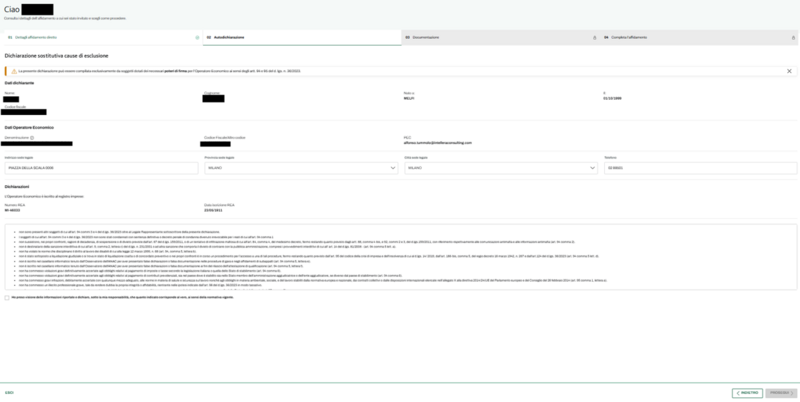
Task: Click the Numero REA value
Action: [x=12, y=210]
